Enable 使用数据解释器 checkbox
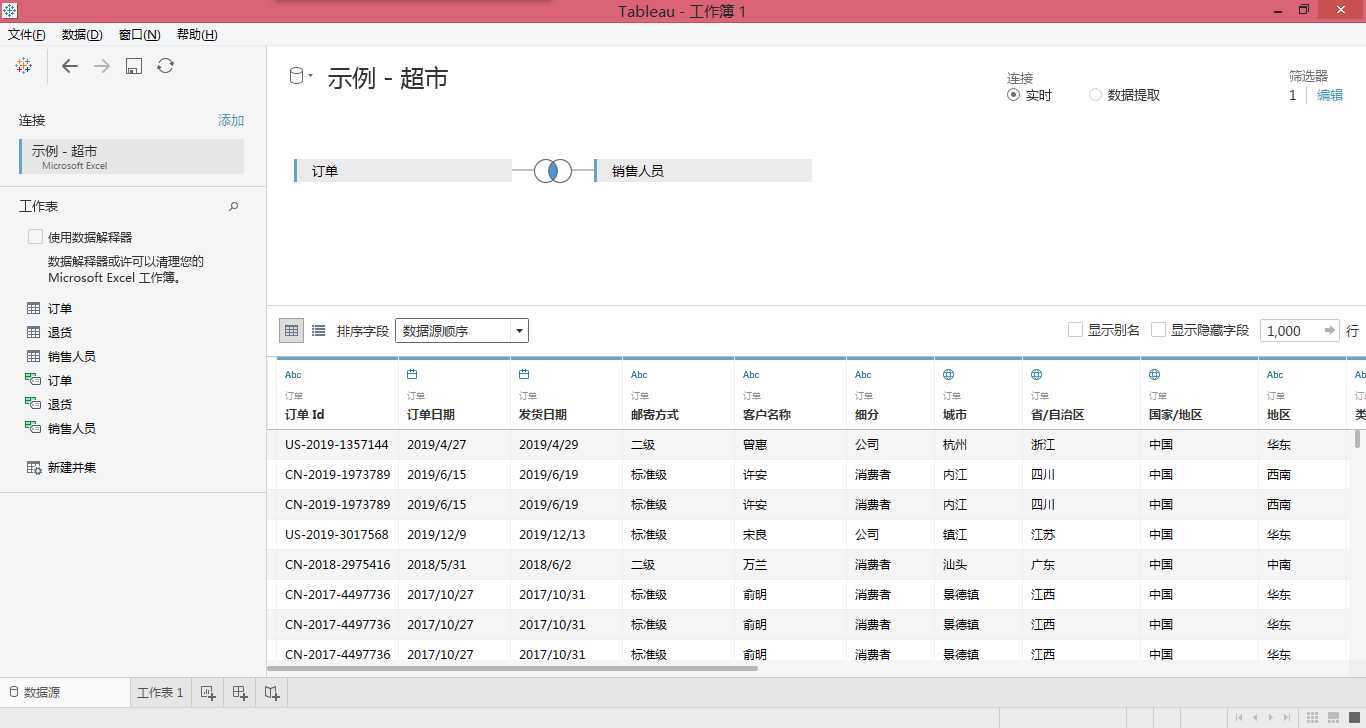This screenshot has height=728, width=1366. tap(35, 237)
